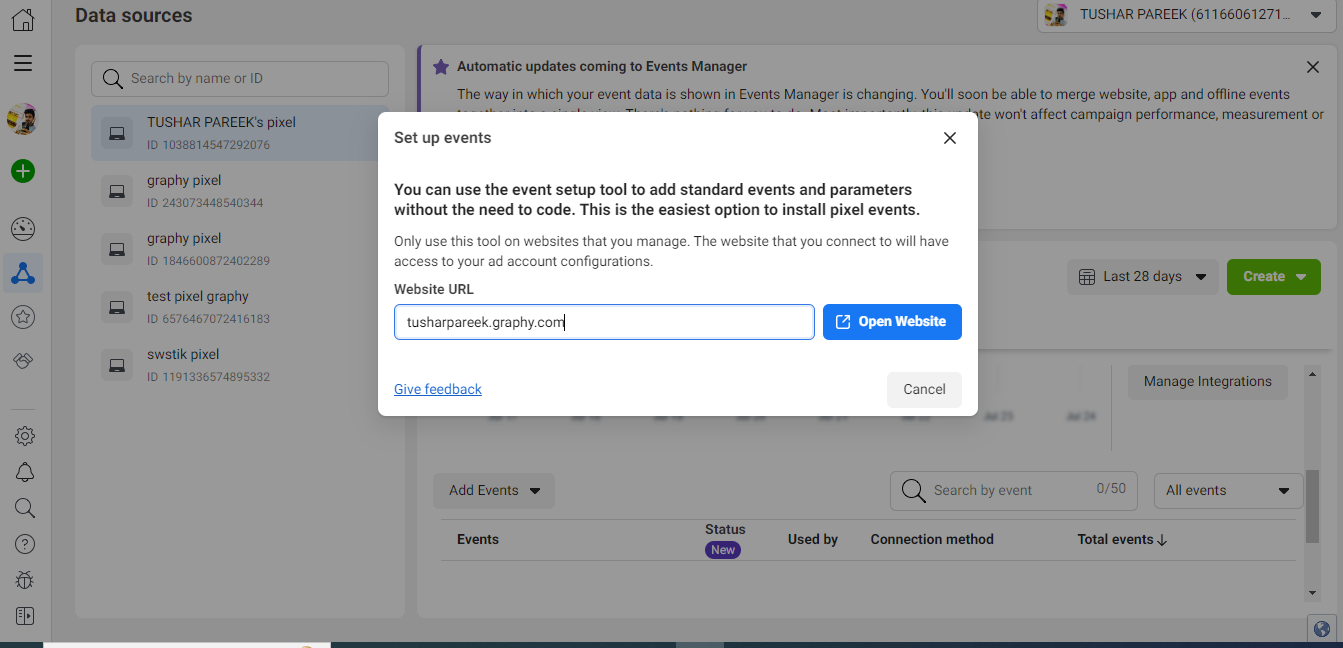The image size is (1343, 648).
Task: Click the star Custom conversions icon
Action: [x=23, y=317]
